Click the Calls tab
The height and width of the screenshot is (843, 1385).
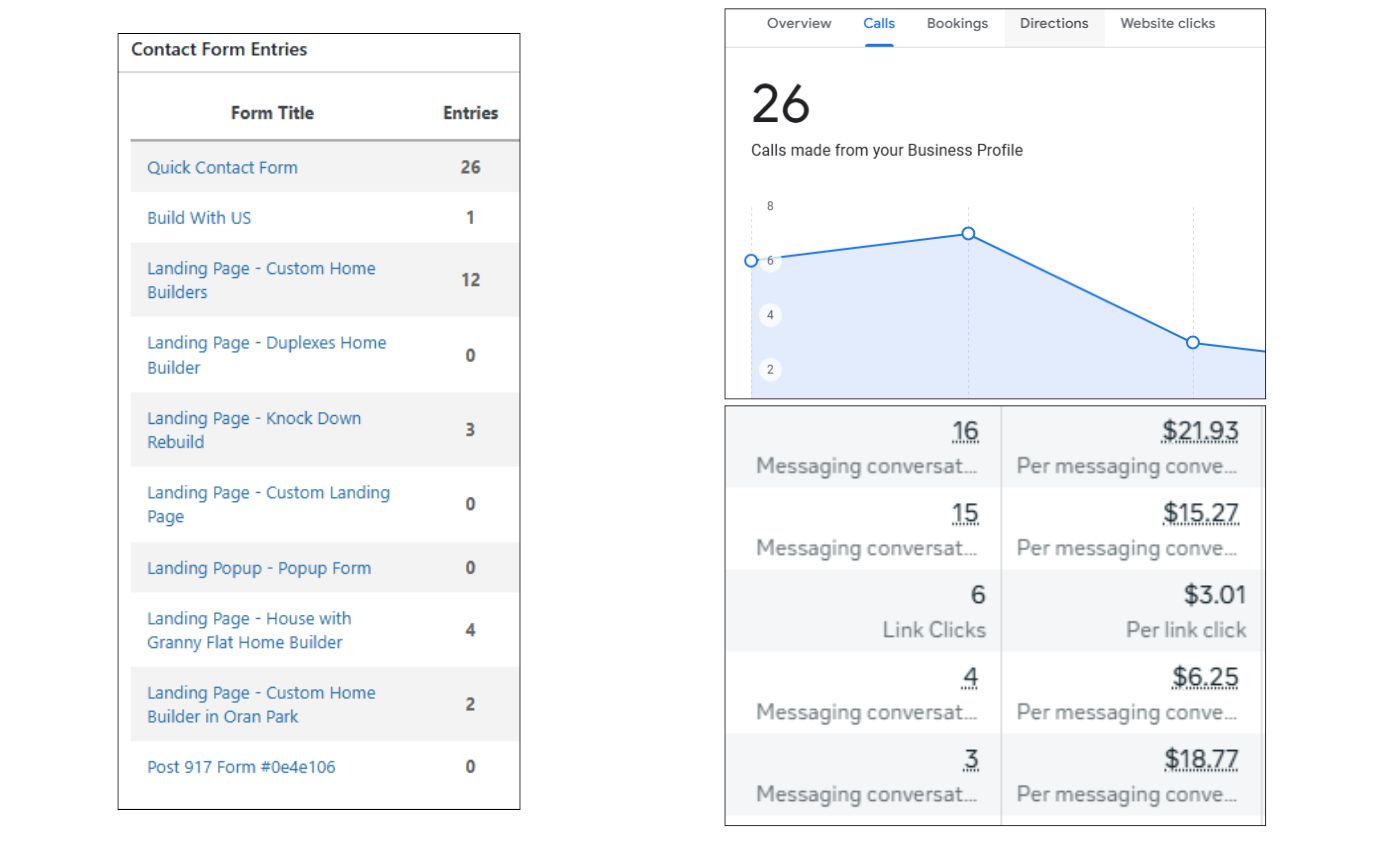879,23
